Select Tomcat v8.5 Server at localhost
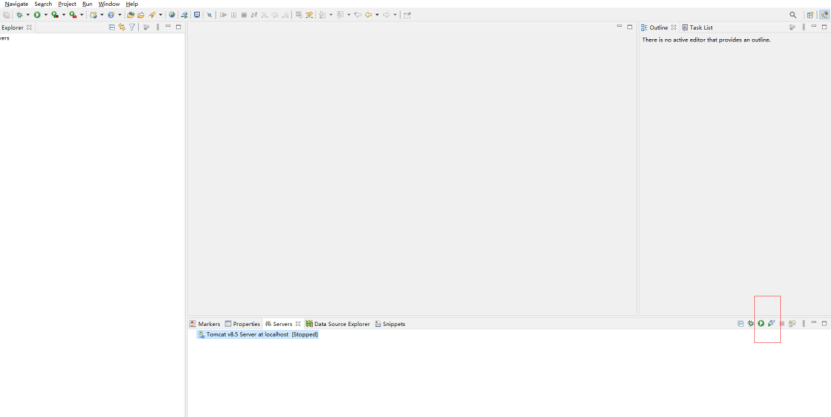Image resolution: width=831 pixels, height=417 pixels. tap(258, 335)
